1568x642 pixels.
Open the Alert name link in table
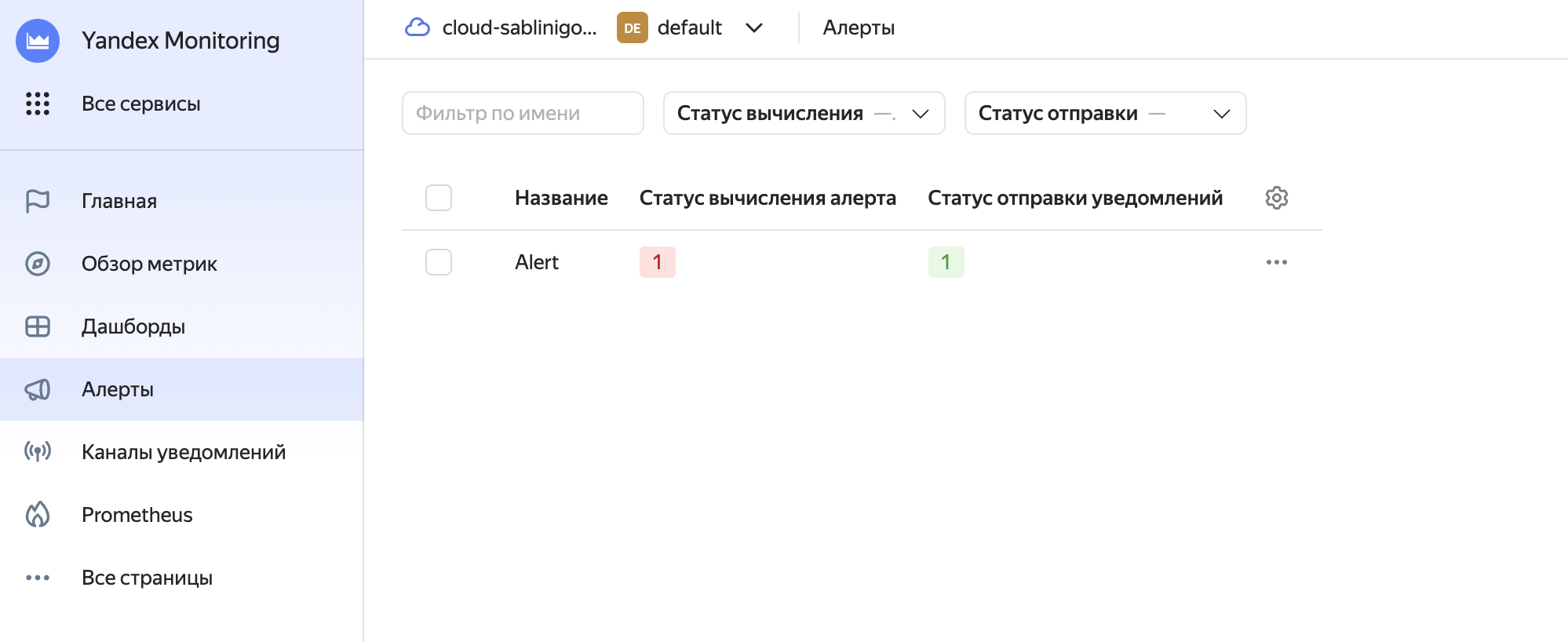click(537, 262)
